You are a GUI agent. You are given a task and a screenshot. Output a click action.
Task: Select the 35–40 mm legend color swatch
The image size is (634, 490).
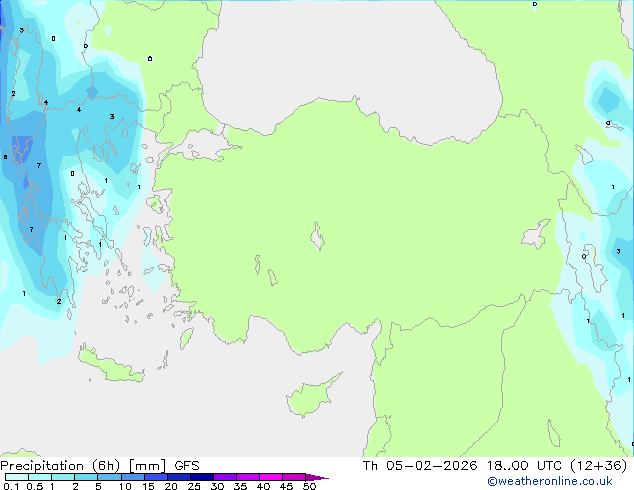pos(248,477)
